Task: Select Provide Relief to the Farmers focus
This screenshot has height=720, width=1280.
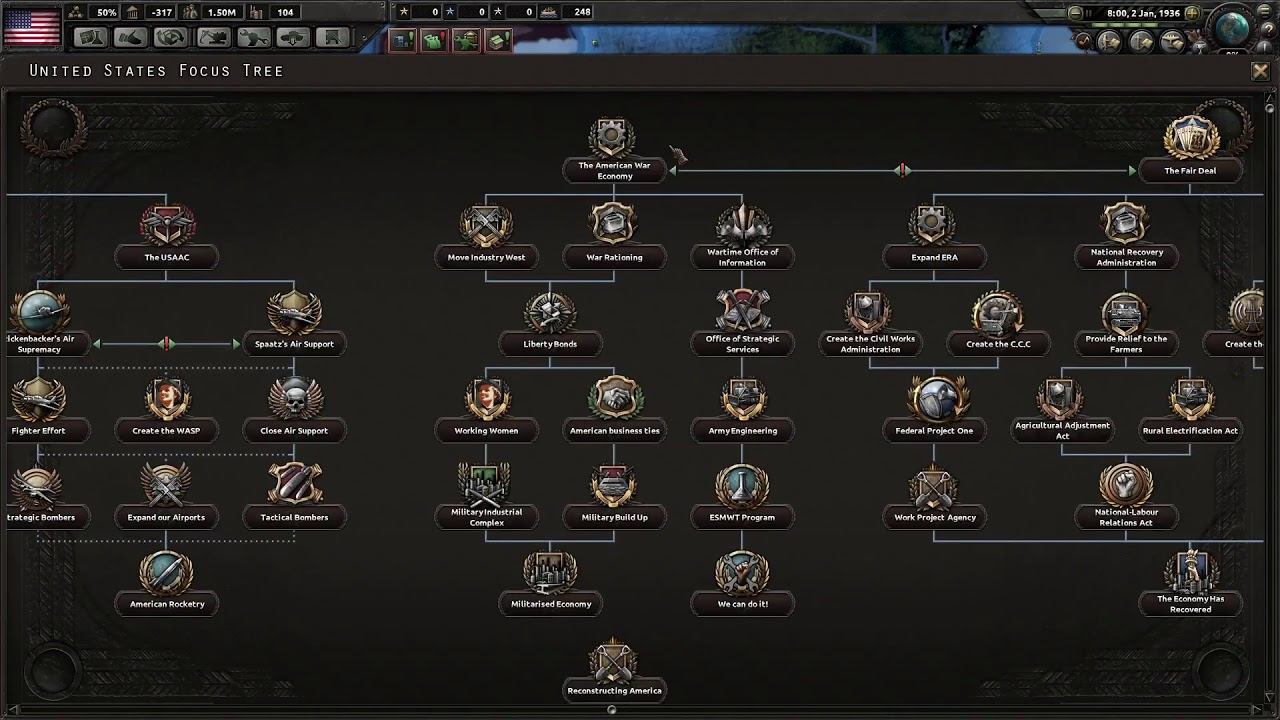Action: [1126, 324]
